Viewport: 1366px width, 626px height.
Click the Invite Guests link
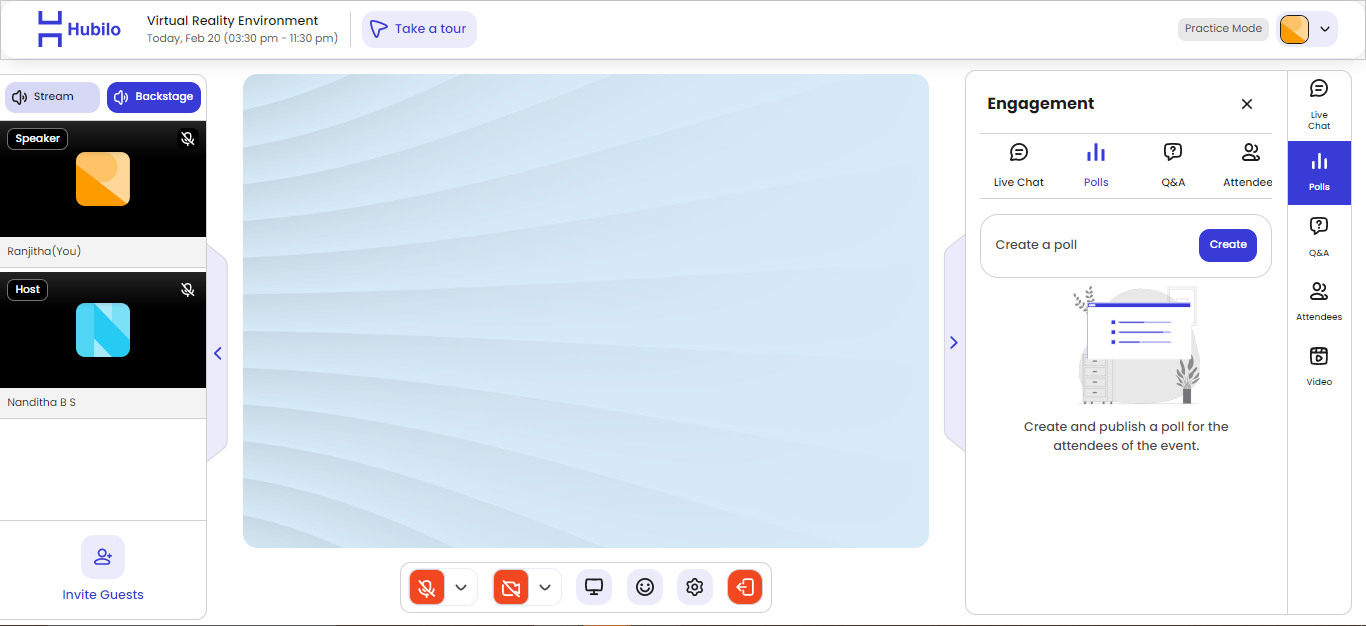[x=103, y=595]
